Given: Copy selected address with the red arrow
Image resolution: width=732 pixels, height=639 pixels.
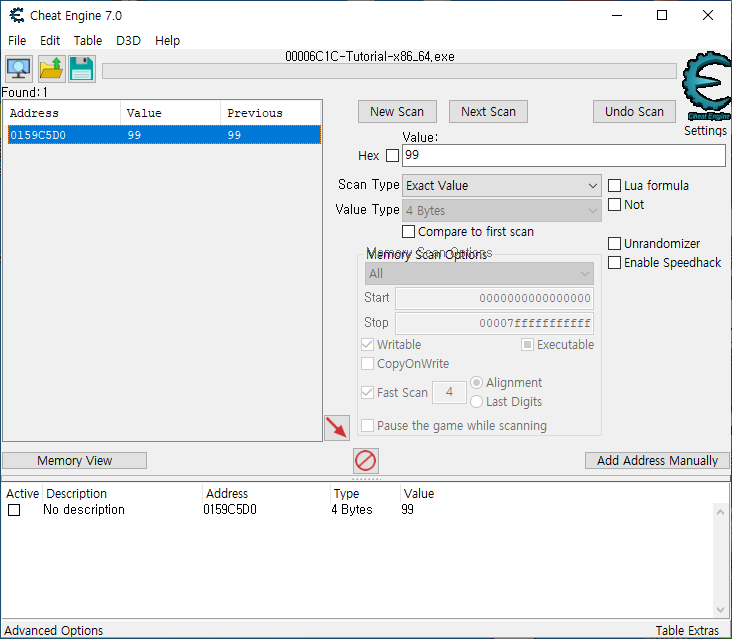Looking at the screenshot, I should point(337,428).
